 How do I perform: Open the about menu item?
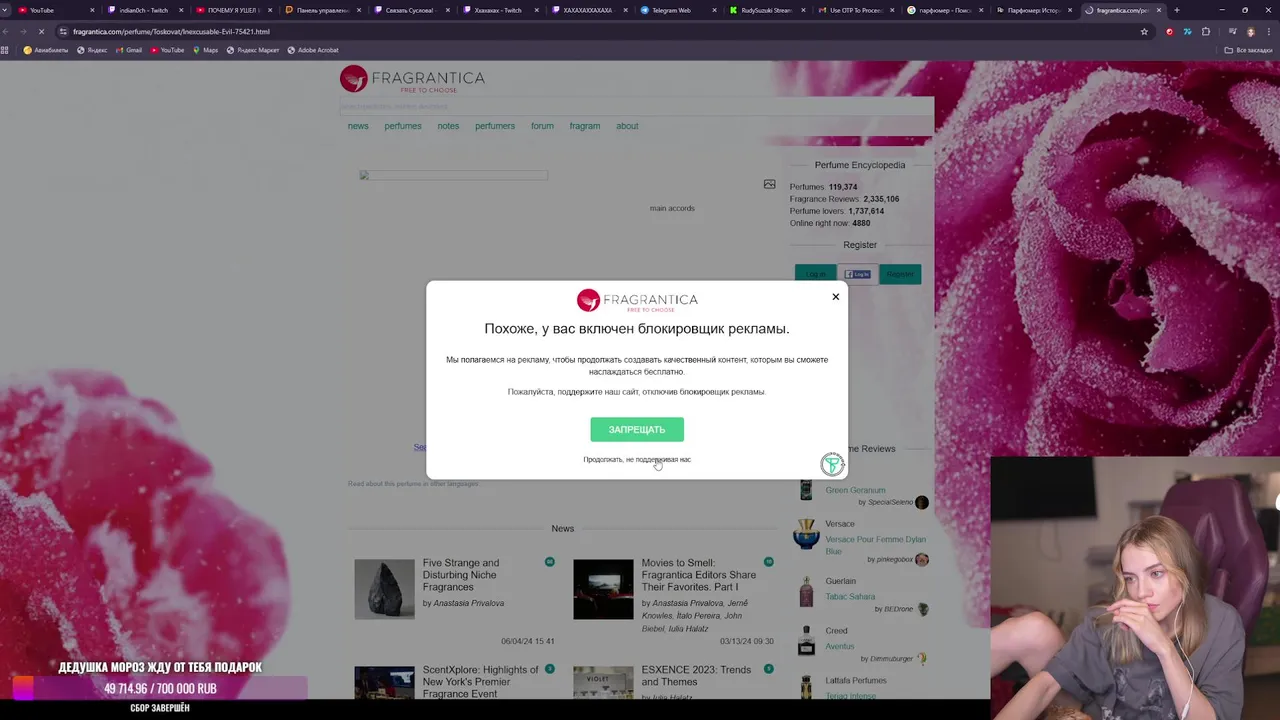(627, 126)
